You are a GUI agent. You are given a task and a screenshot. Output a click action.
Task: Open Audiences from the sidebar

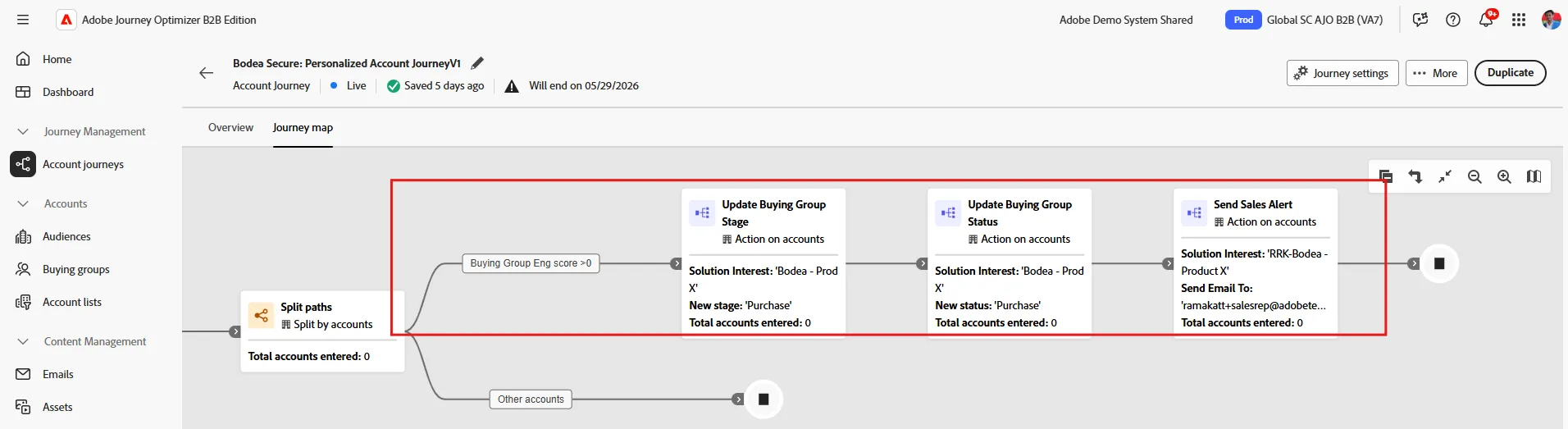tap(66, 236)
